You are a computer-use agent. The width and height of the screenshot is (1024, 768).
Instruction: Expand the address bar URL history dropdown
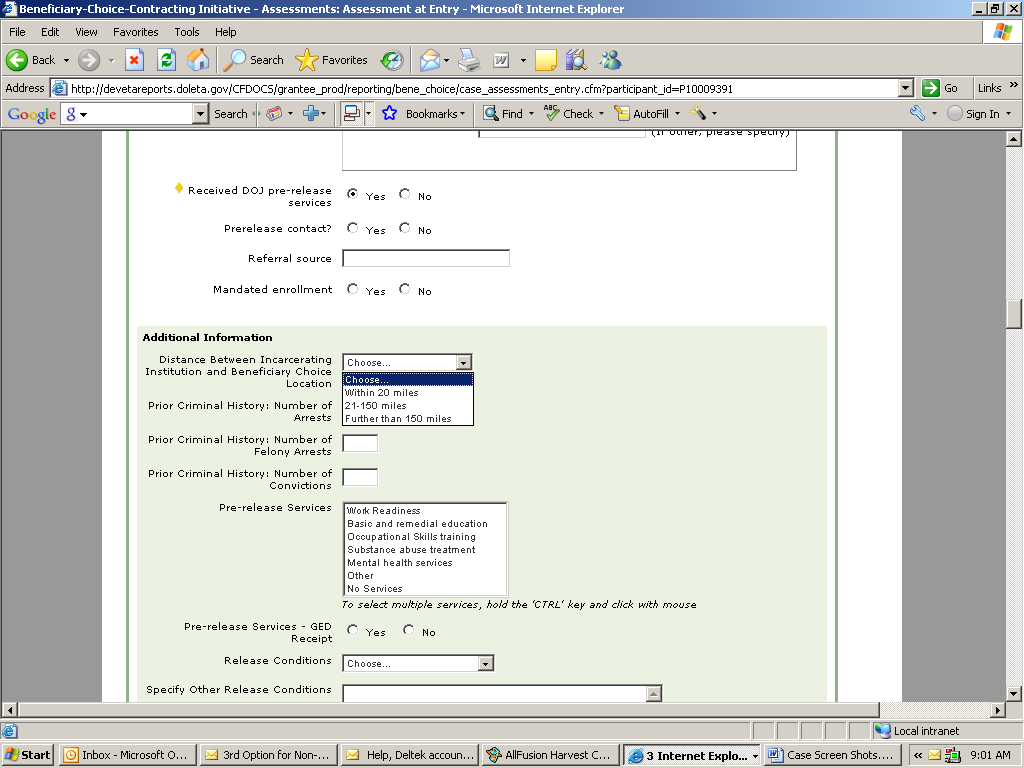[905, 88]
